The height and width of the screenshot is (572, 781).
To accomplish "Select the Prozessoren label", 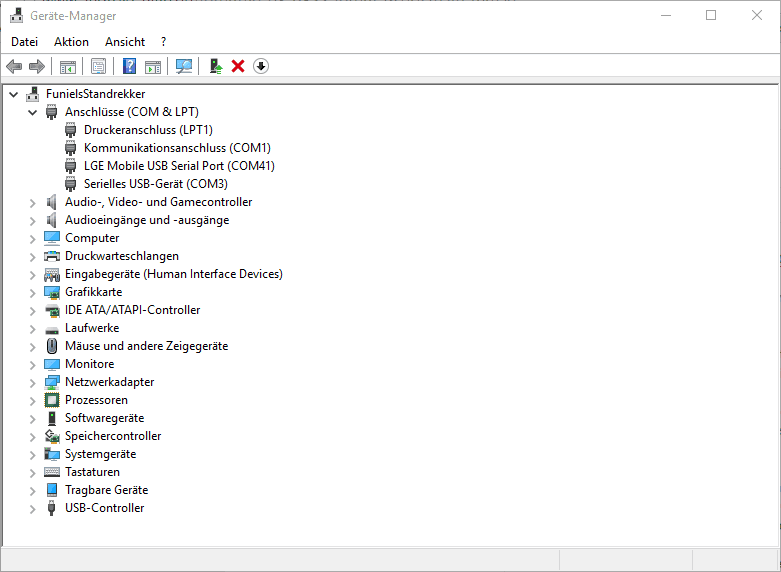I will (x=96, y=400).
